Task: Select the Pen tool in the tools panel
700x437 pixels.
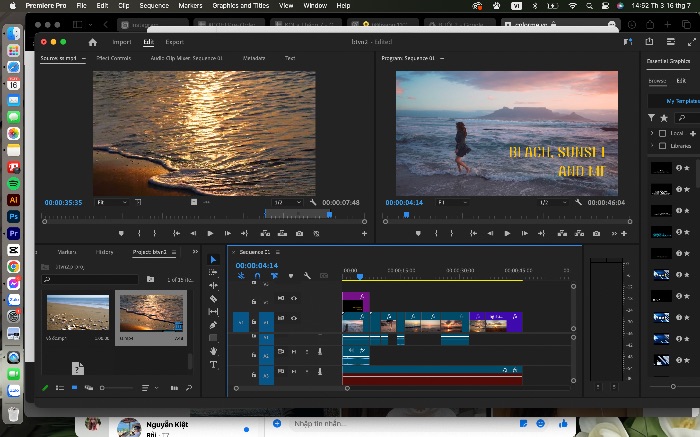Action: click(213, 325)
